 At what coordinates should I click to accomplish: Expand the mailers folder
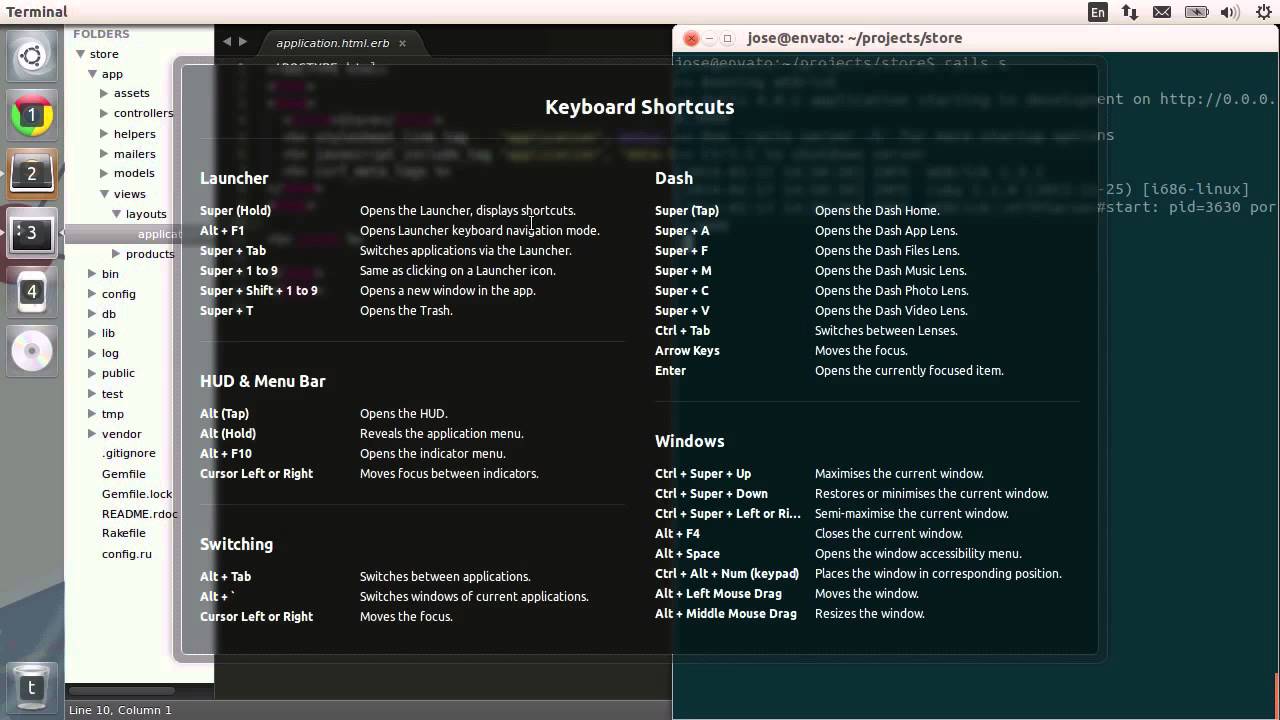pos(104,154)
